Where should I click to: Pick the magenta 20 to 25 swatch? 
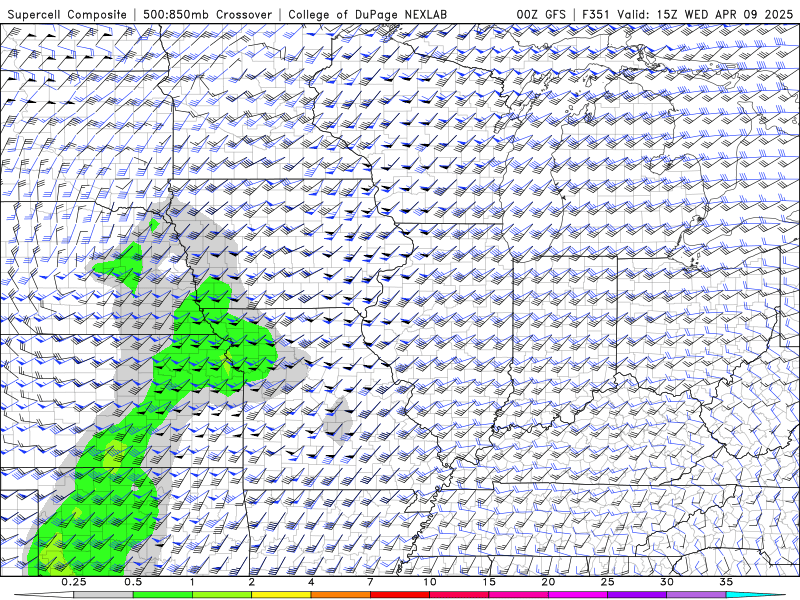pyautogui.click(x=578, y=595)
